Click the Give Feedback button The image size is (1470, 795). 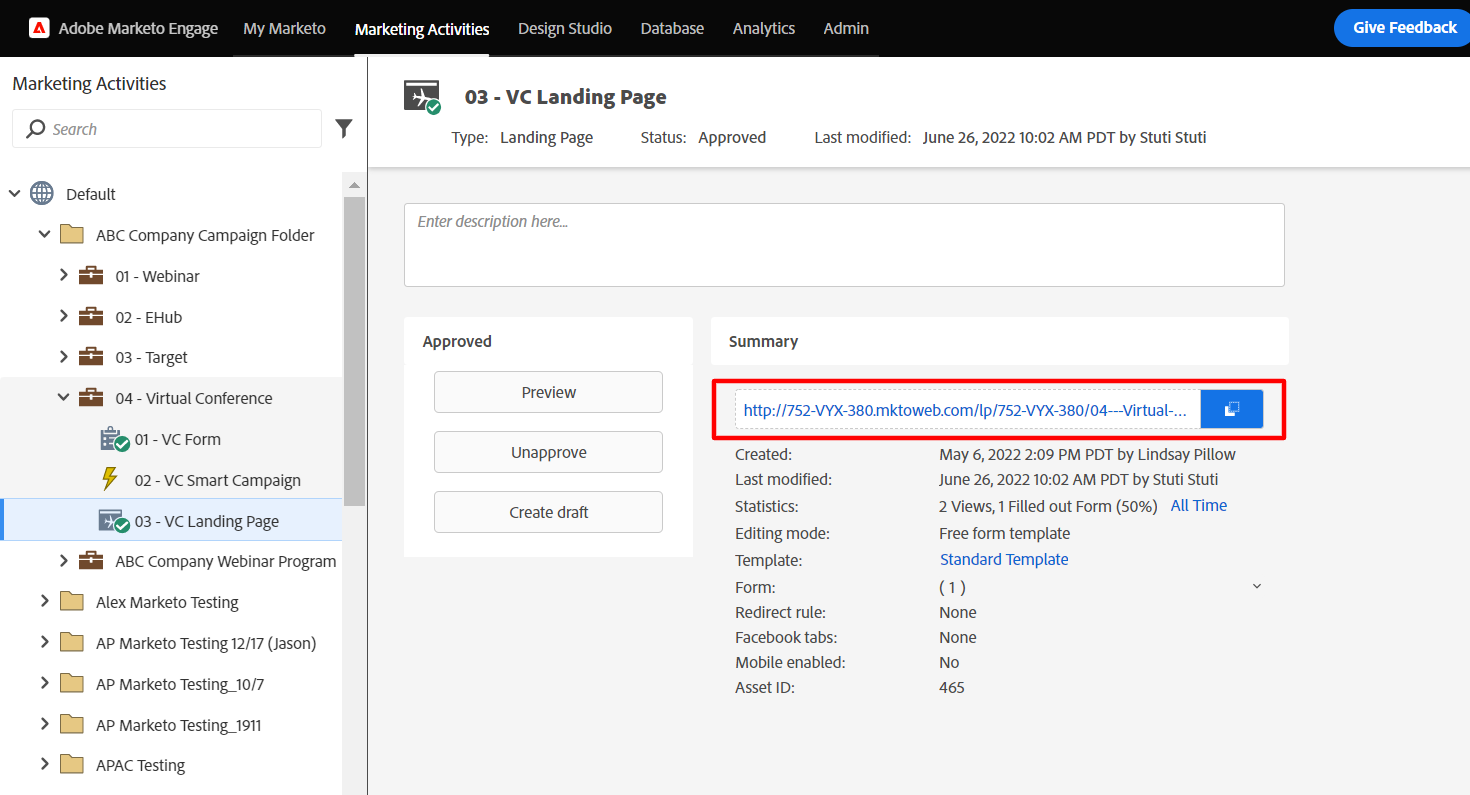[x=1403, y=28]
